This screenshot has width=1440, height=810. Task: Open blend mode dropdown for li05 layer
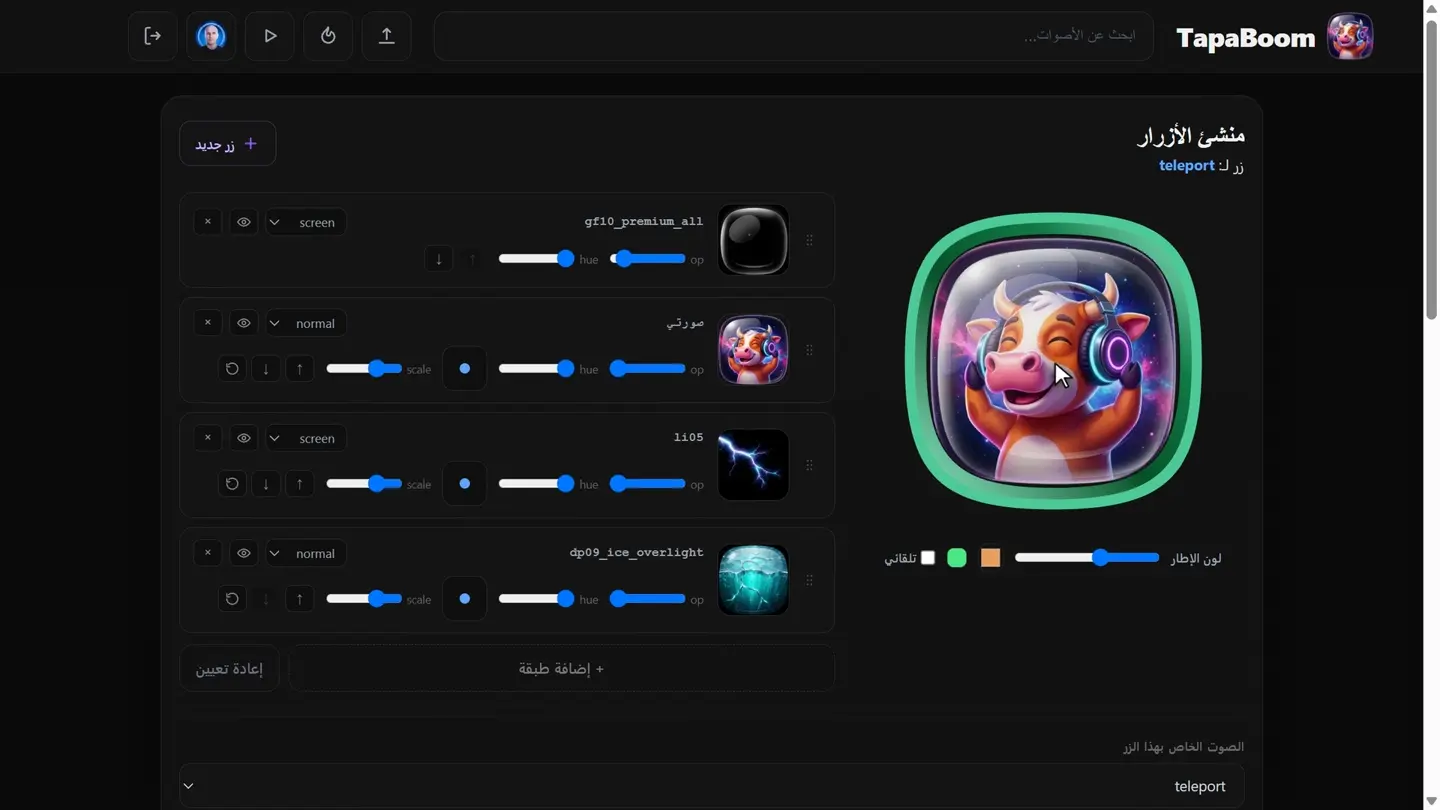tap(306, 438)
